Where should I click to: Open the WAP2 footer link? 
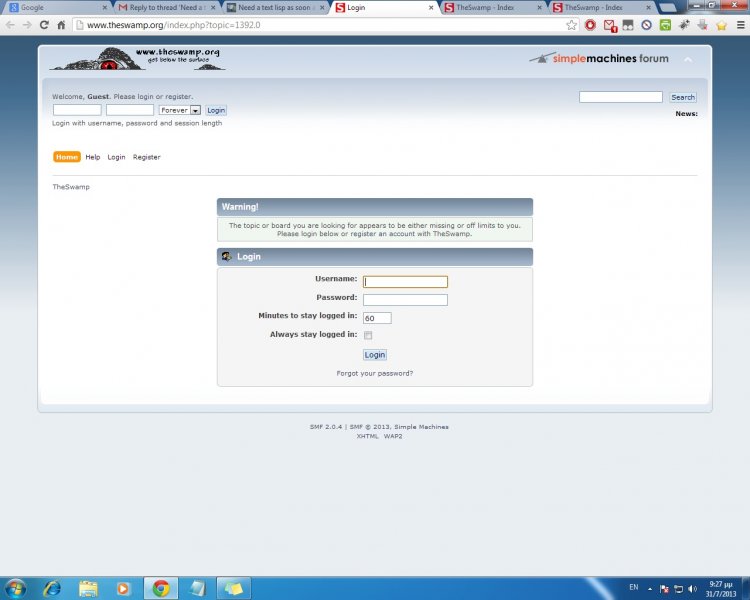[393, 436]
